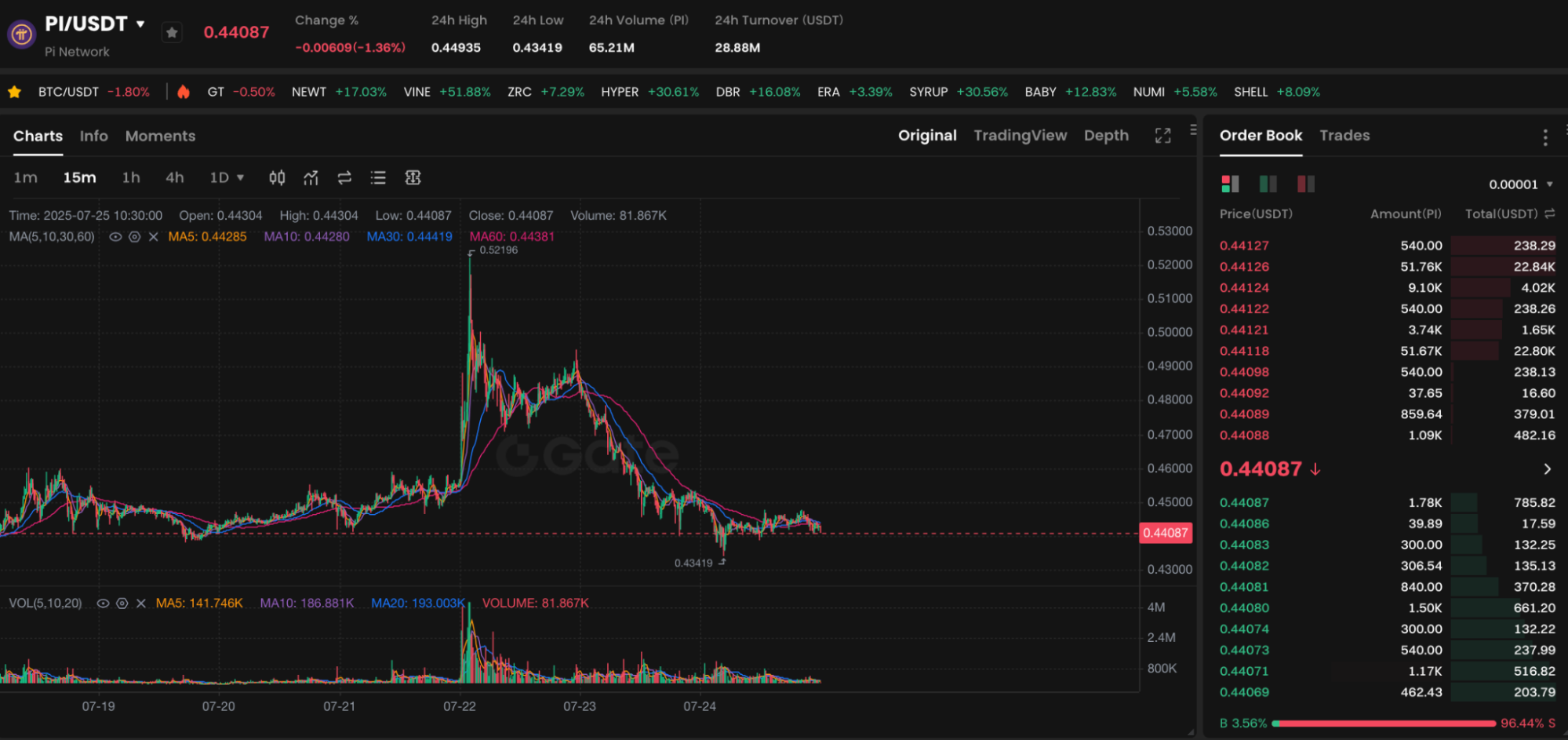Click the swap arrows chart toolbar icon
This screenshot has width=1568, height=740.
point(344,178)
